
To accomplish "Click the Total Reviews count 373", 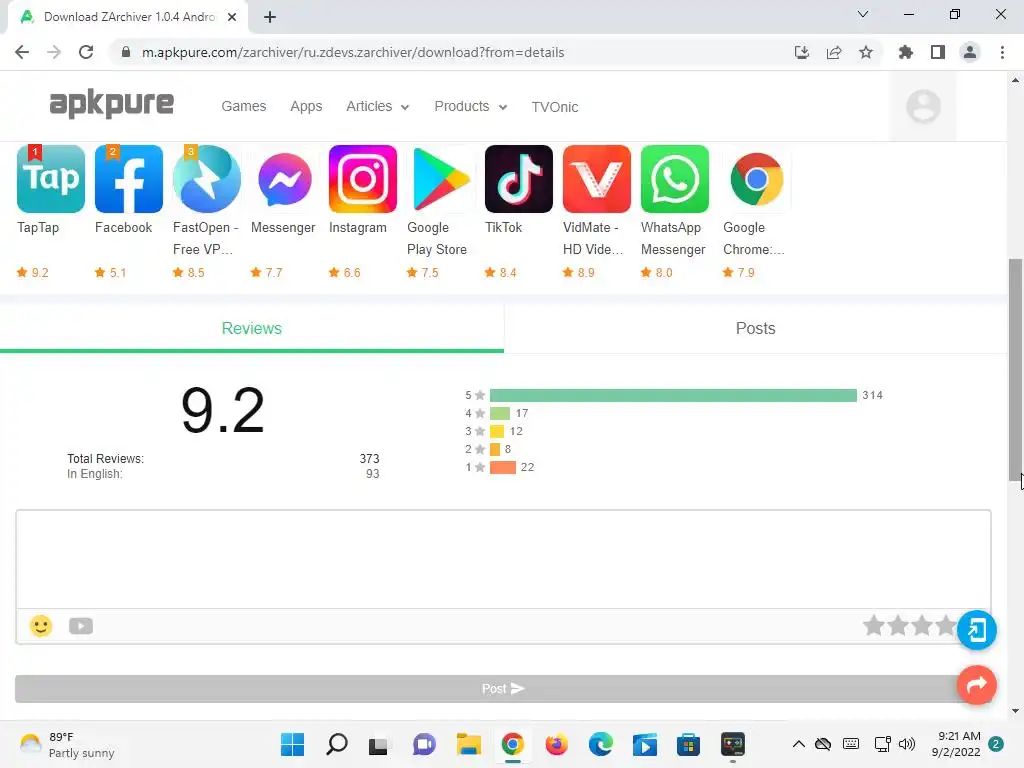I will click(369, 458).
